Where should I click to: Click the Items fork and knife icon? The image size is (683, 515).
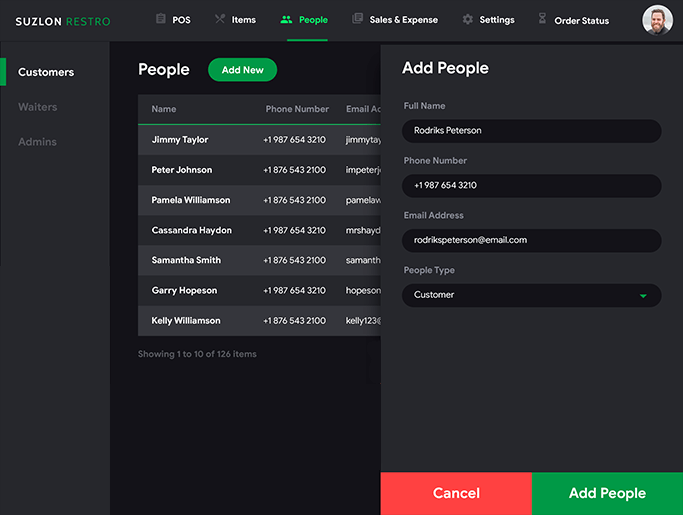pos(220,19)
